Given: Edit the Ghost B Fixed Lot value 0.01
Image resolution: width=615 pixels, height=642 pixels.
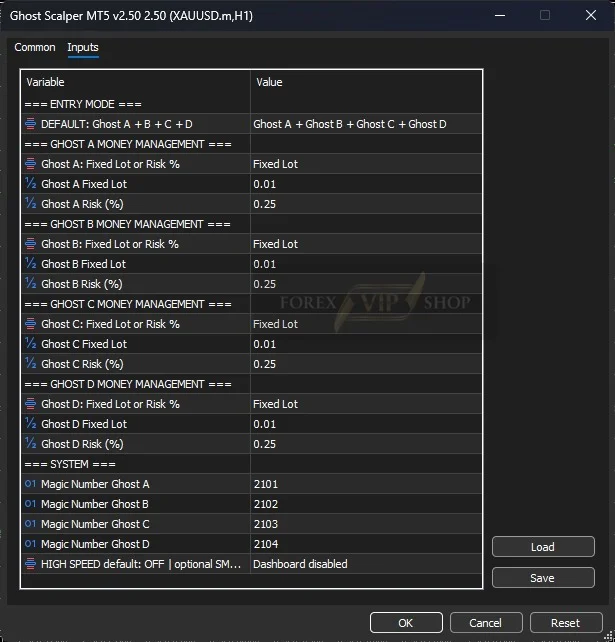Looking at the screenshot, I should (x=366, y=264).
